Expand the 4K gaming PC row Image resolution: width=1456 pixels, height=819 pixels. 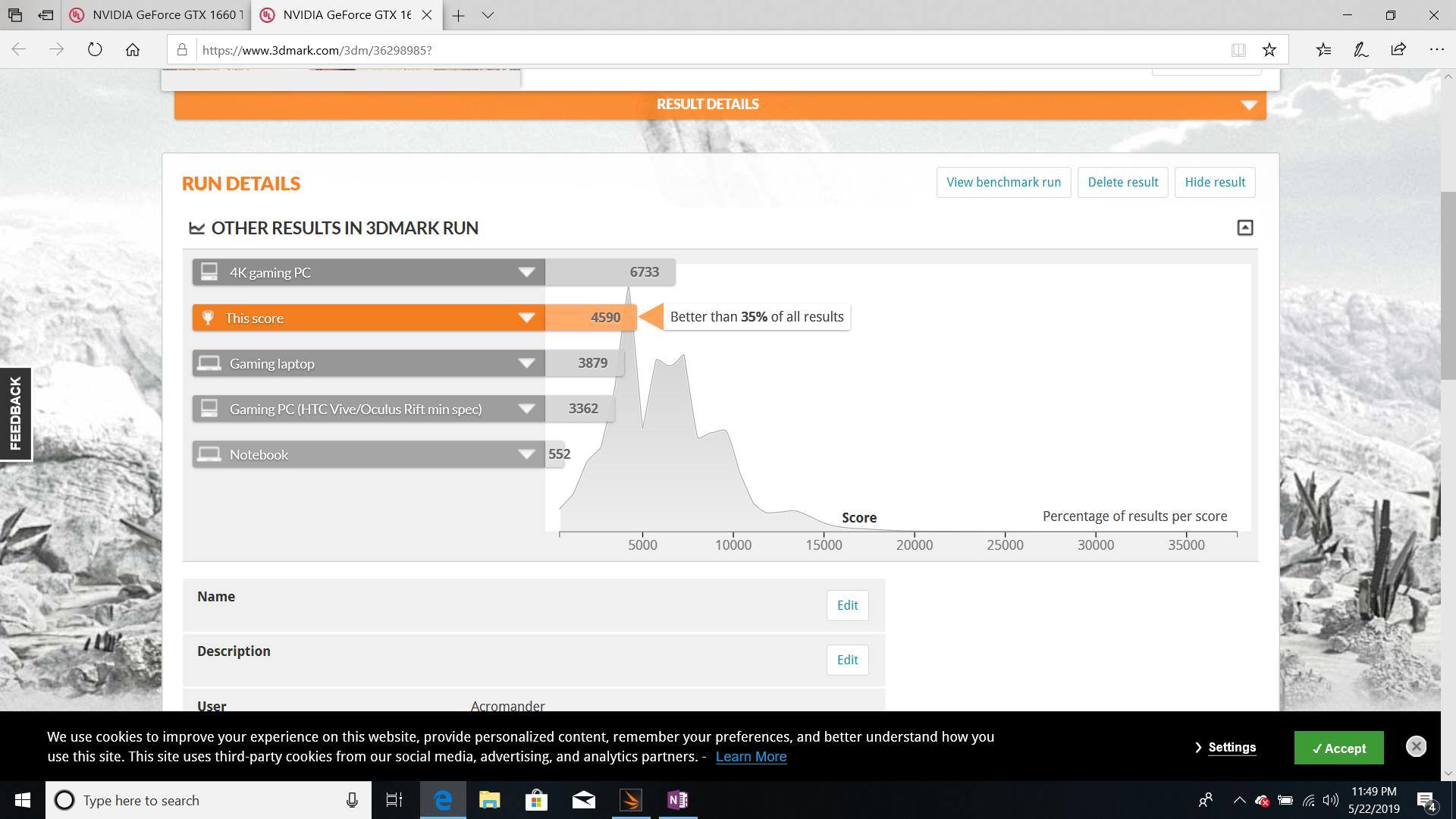526,272
